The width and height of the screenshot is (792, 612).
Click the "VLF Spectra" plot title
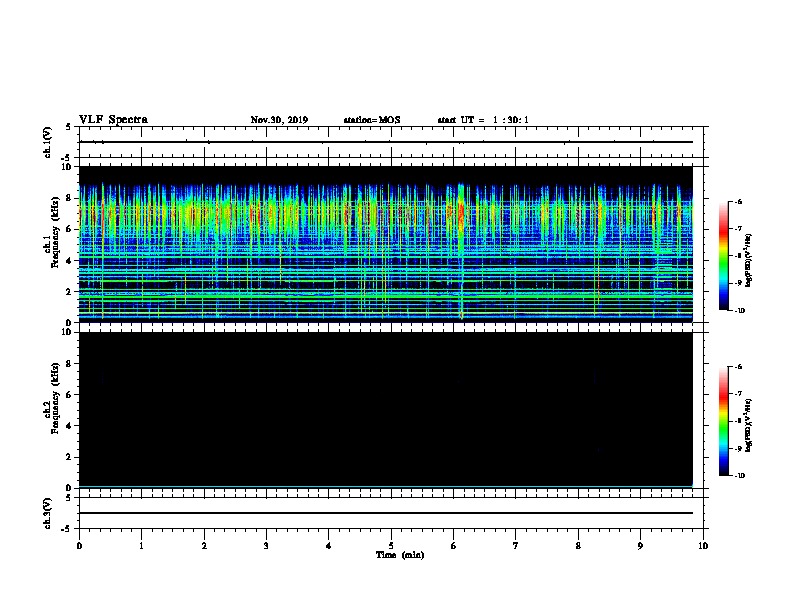pyautogui.click(x=113, y=120)
